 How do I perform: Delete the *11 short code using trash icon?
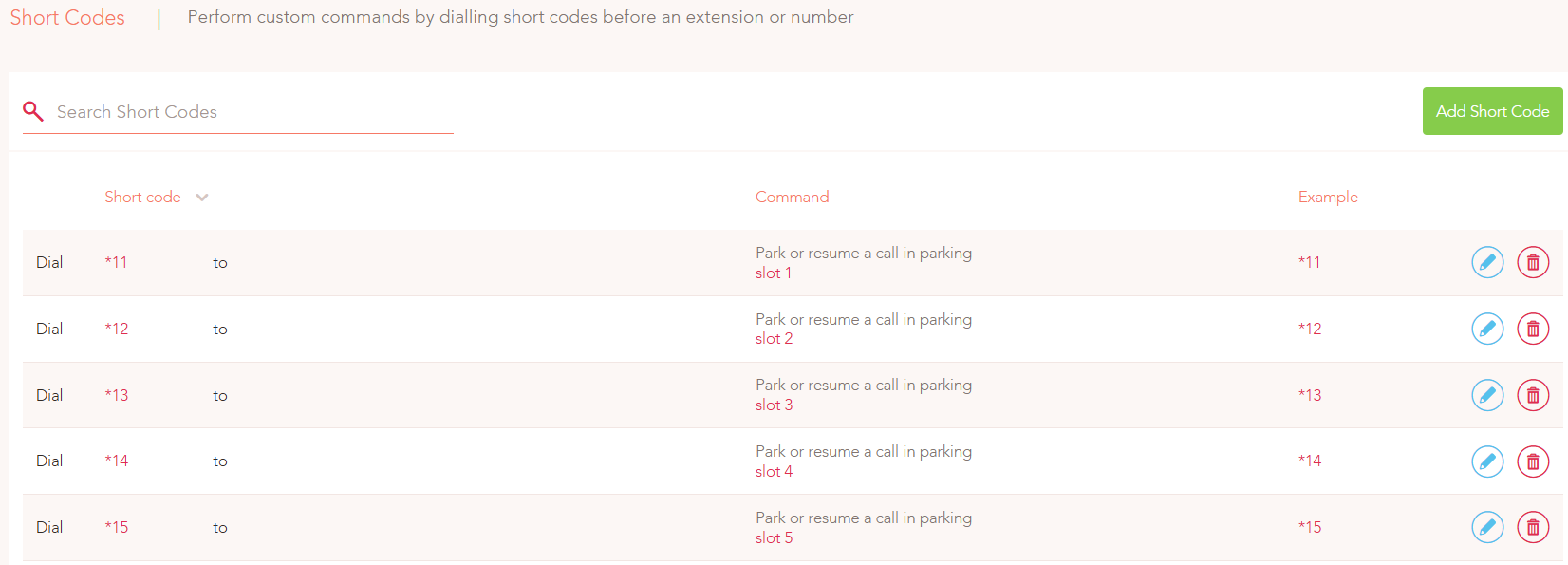click(x=1533, y=262)
